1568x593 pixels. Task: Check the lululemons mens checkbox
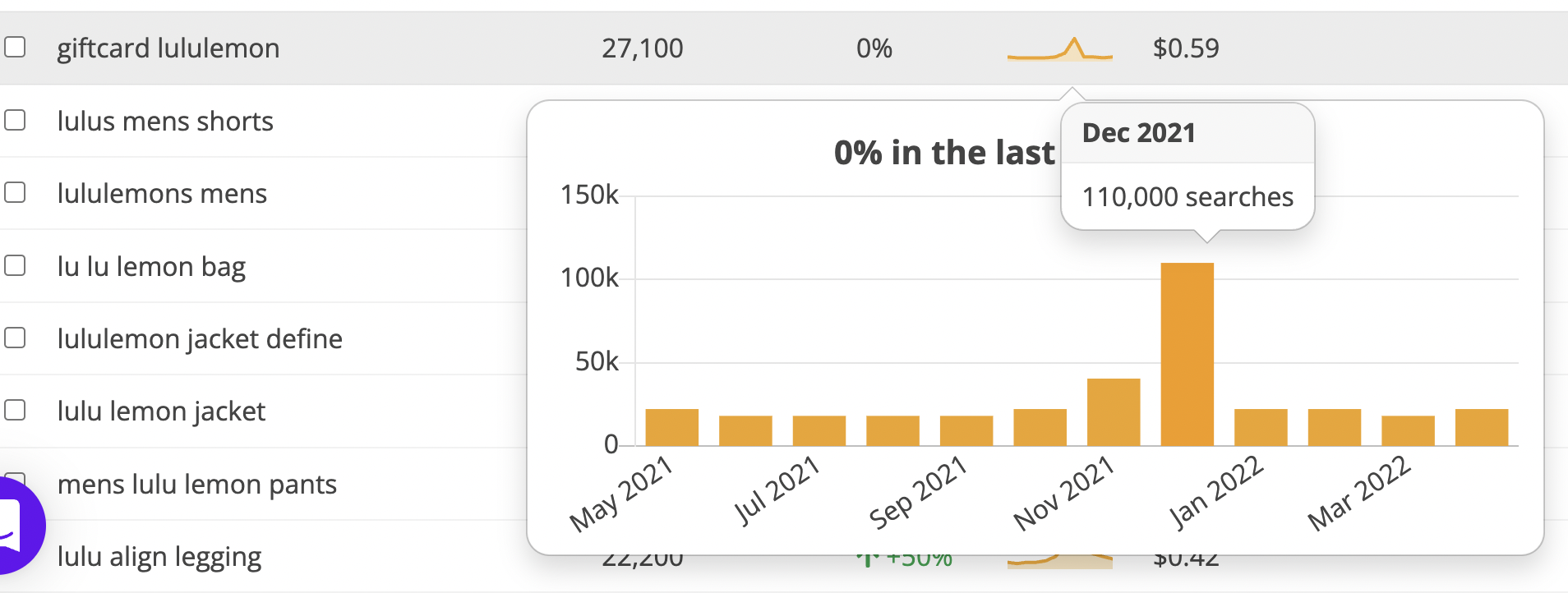[x=14, y=193]
